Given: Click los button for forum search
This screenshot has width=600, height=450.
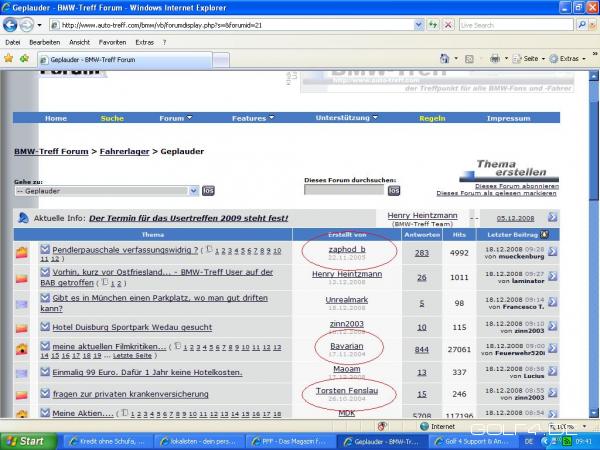Looking at the screenshot, I should pos(394,190).
